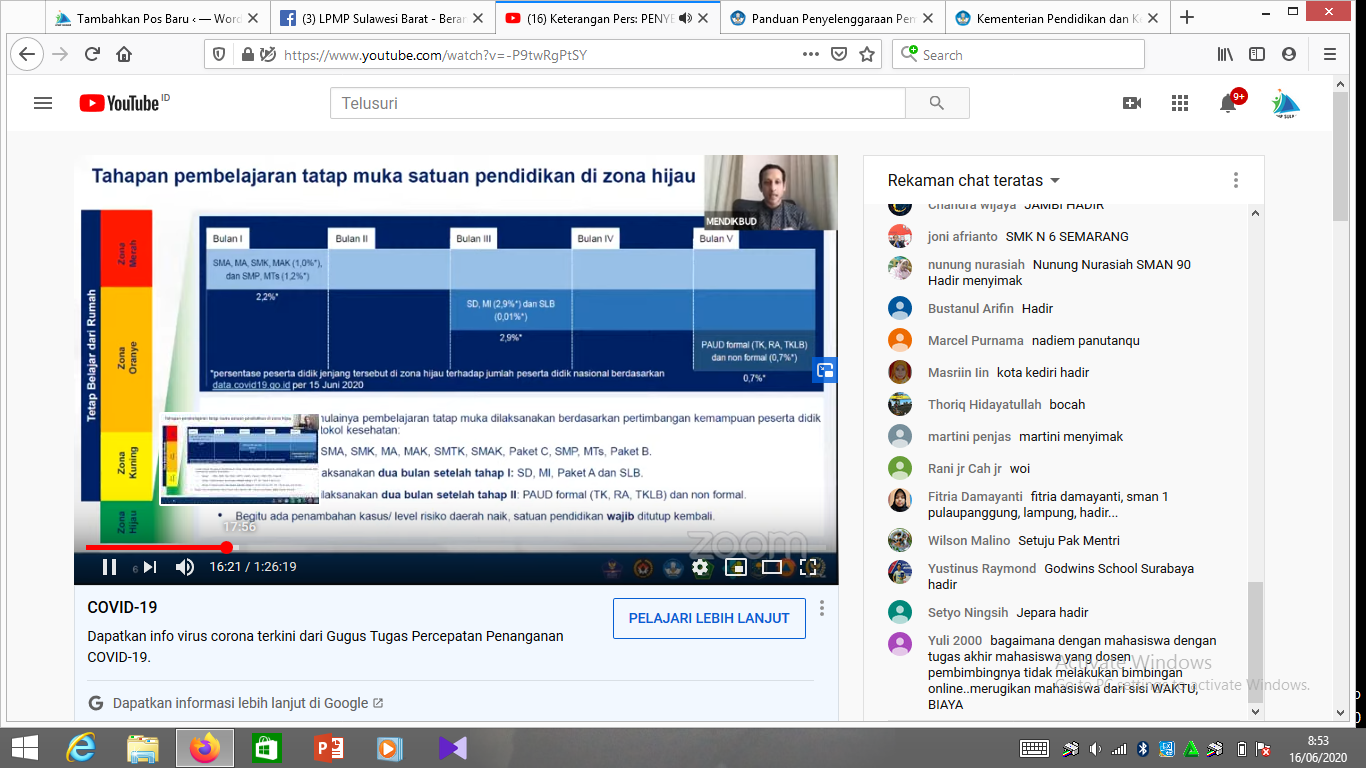The height and width of the screenshot is (768, 1366).
Task: Switch video to miniplayer mode
Action: 736,567
